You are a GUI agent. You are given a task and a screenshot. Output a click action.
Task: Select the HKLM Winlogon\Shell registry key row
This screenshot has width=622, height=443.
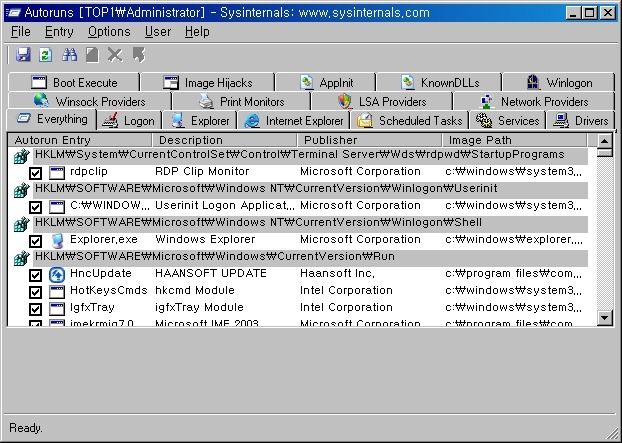pos(310,224)
